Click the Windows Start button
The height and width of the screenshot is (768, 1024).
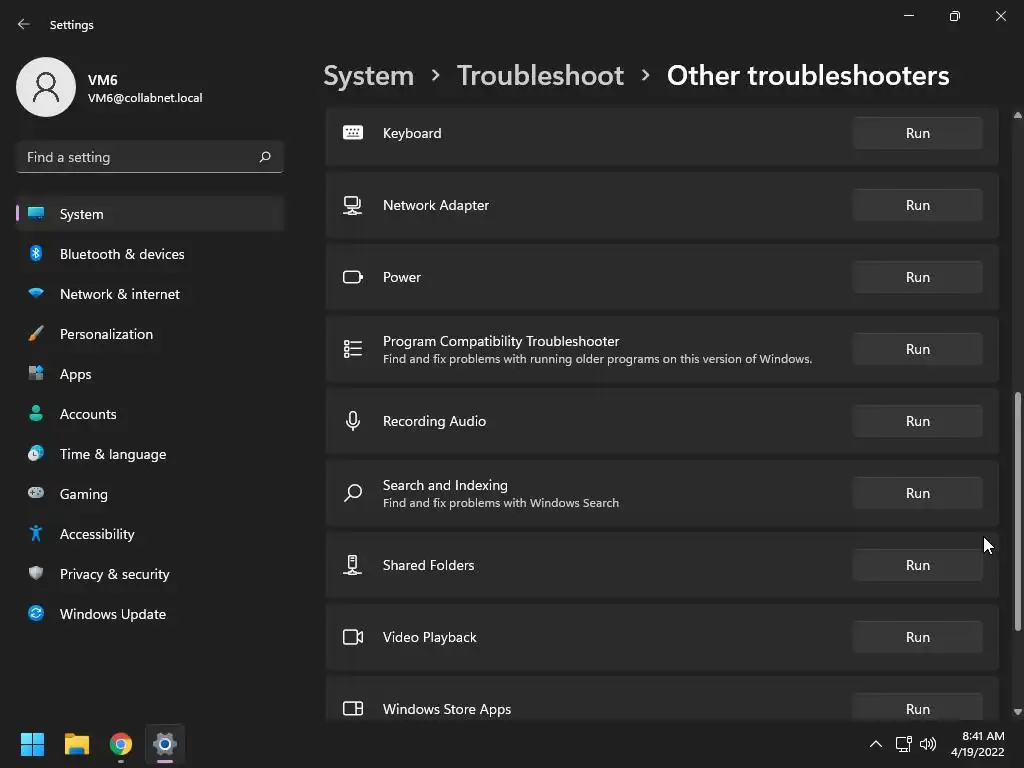point(33,744)
